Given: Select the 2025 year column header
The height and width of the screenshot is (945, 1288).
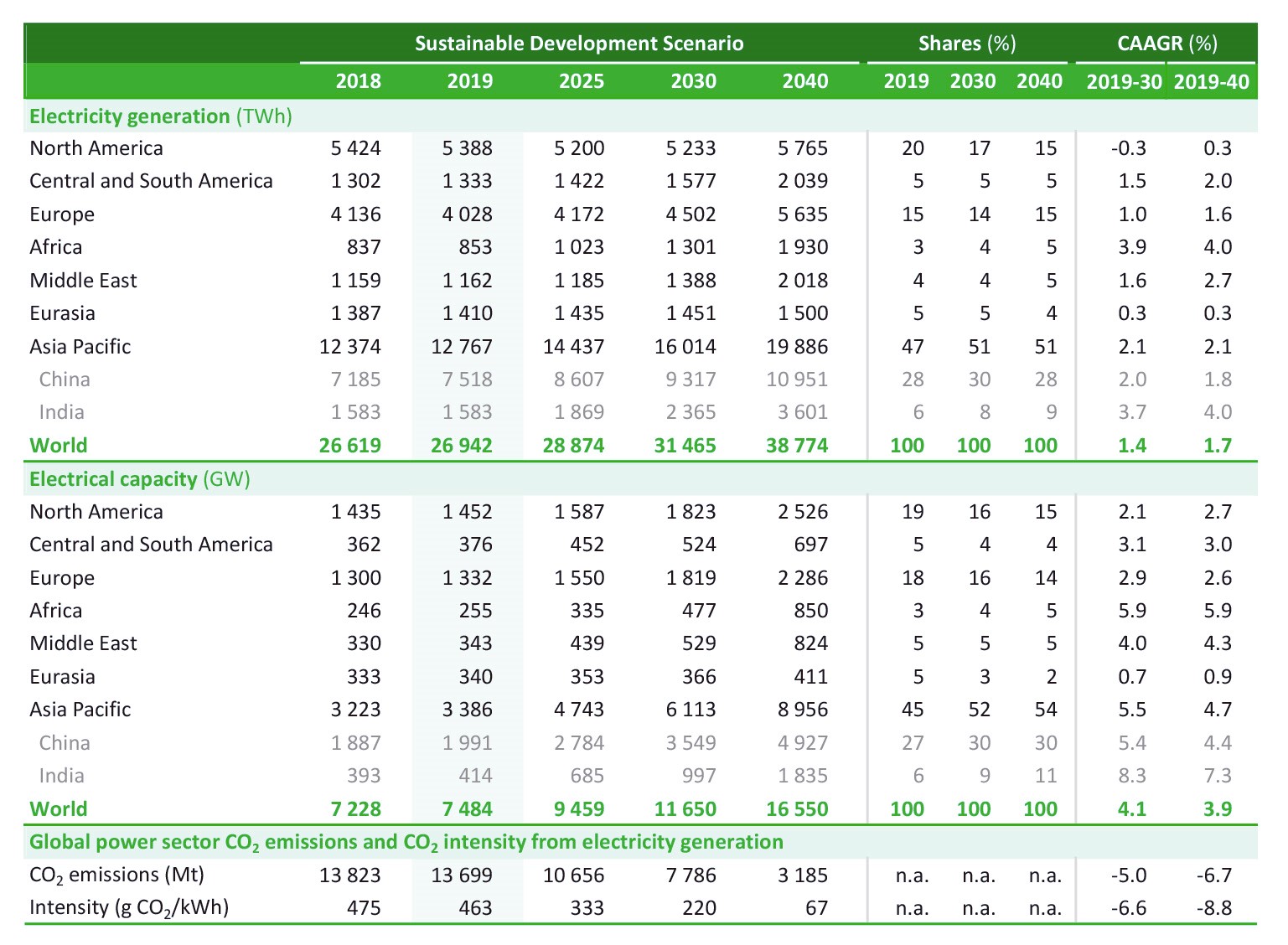Looking at the screenshot, I should (x=581, y=81).
